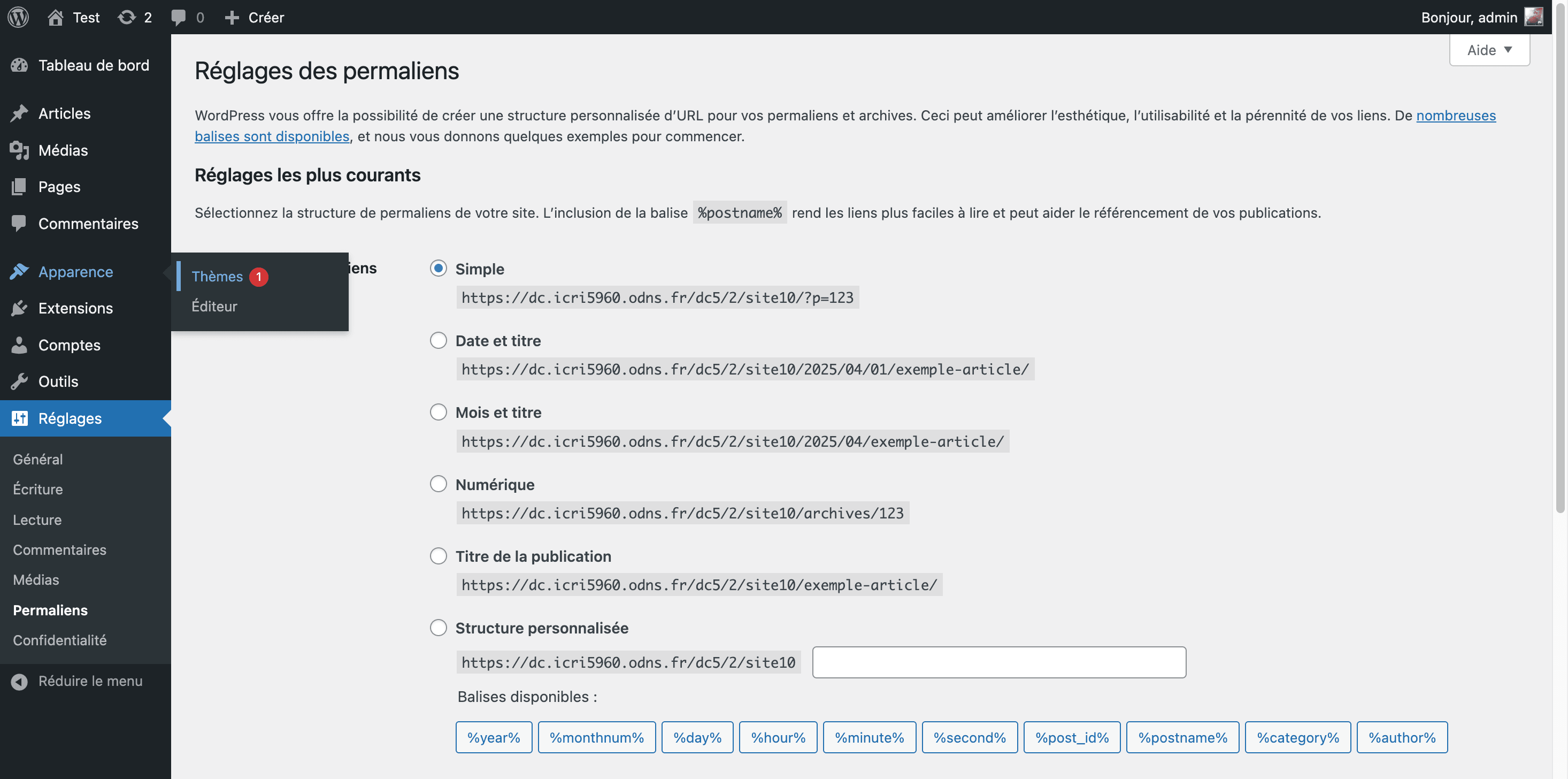
Task: Click the Médias icon in sidebar
Action: click(19, 150)
